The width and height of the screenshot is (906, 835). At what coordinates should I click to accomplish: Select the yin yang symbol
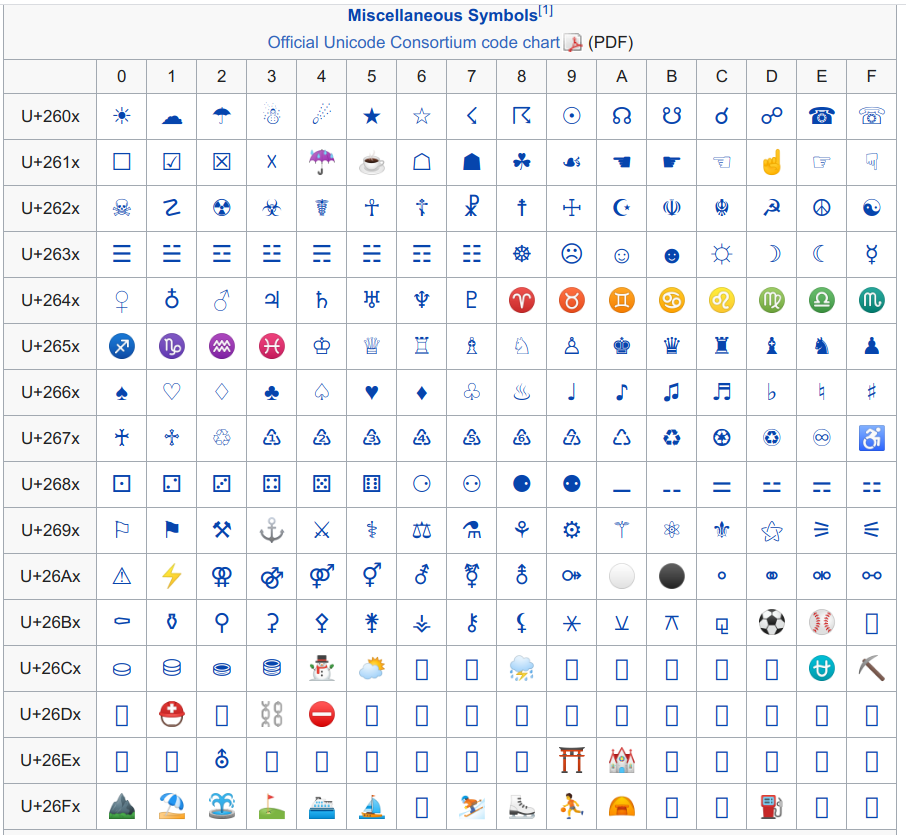[x=871, y=208]
